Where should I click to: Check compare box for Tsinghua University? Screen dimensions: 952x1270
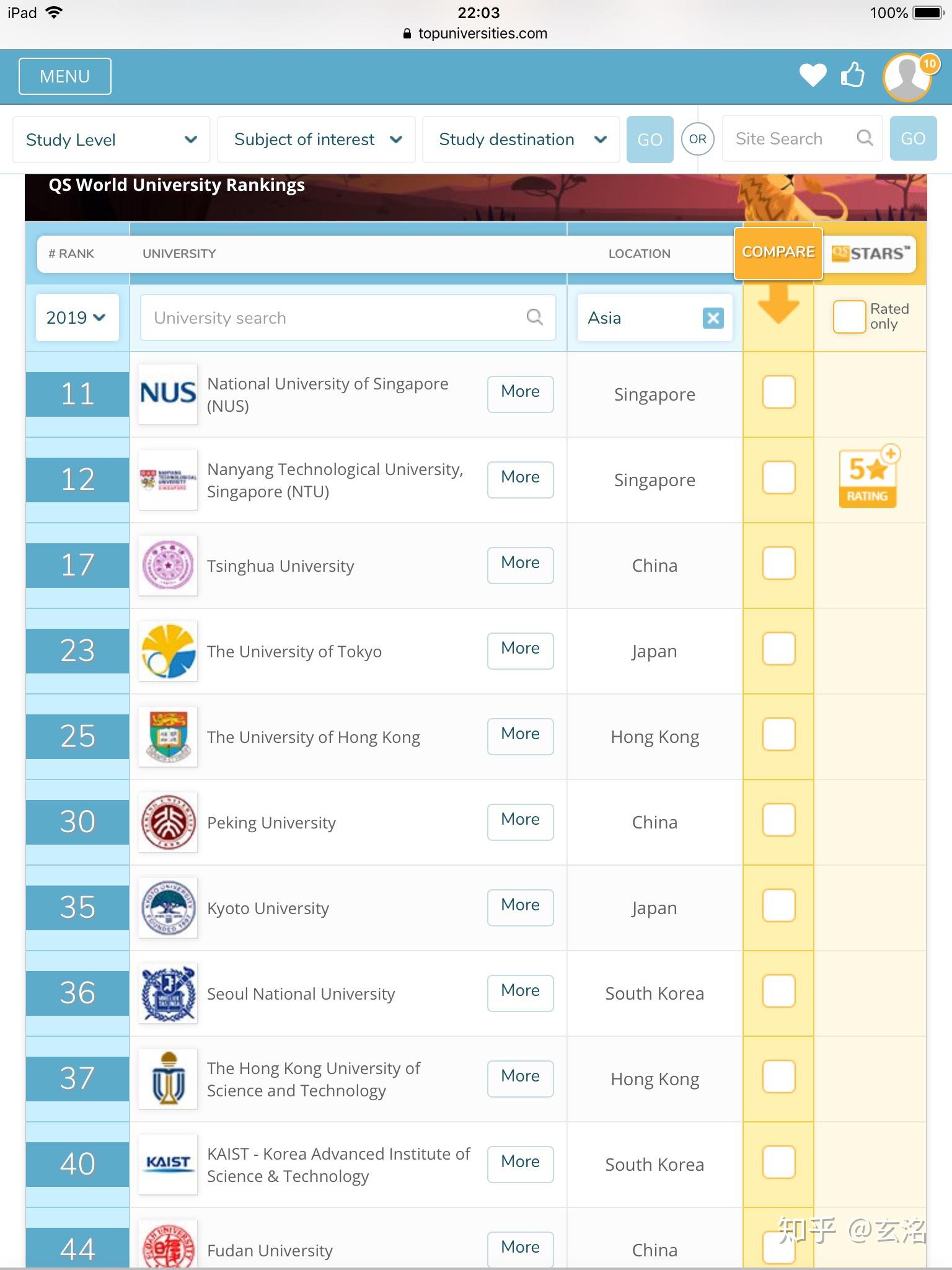tap(778, 563)
